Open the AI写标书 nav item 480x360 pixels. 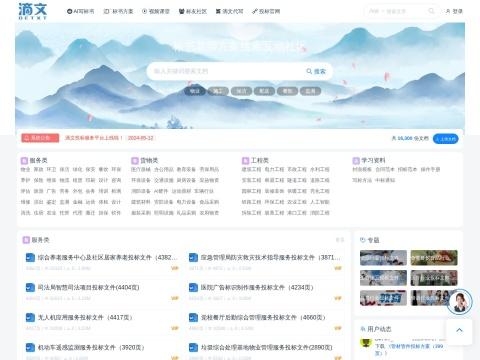pos(80,11)
